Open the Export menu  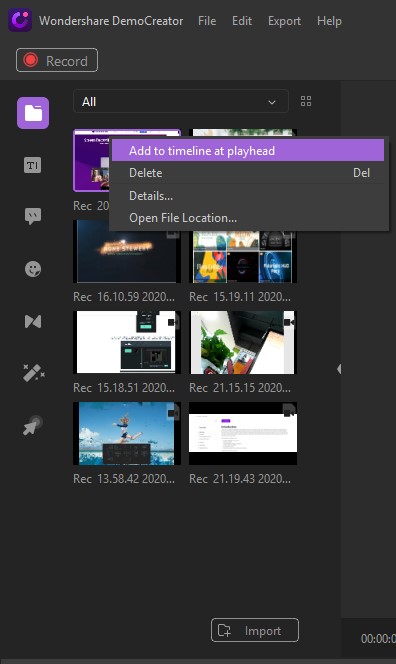284,21
